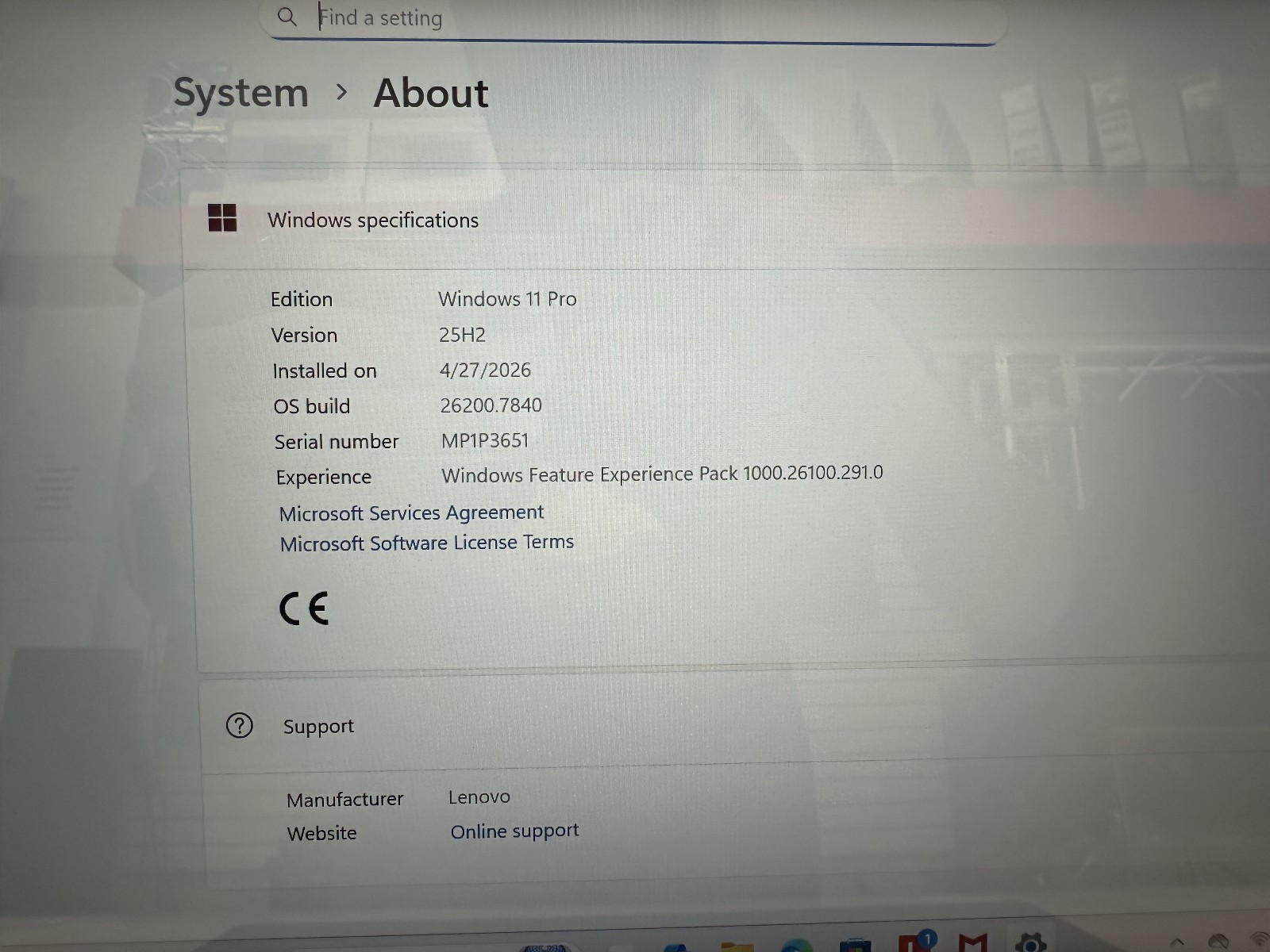Click OS build value 26200.7840
Viewport: 1270px width, 952px height.
pos(491,405)
